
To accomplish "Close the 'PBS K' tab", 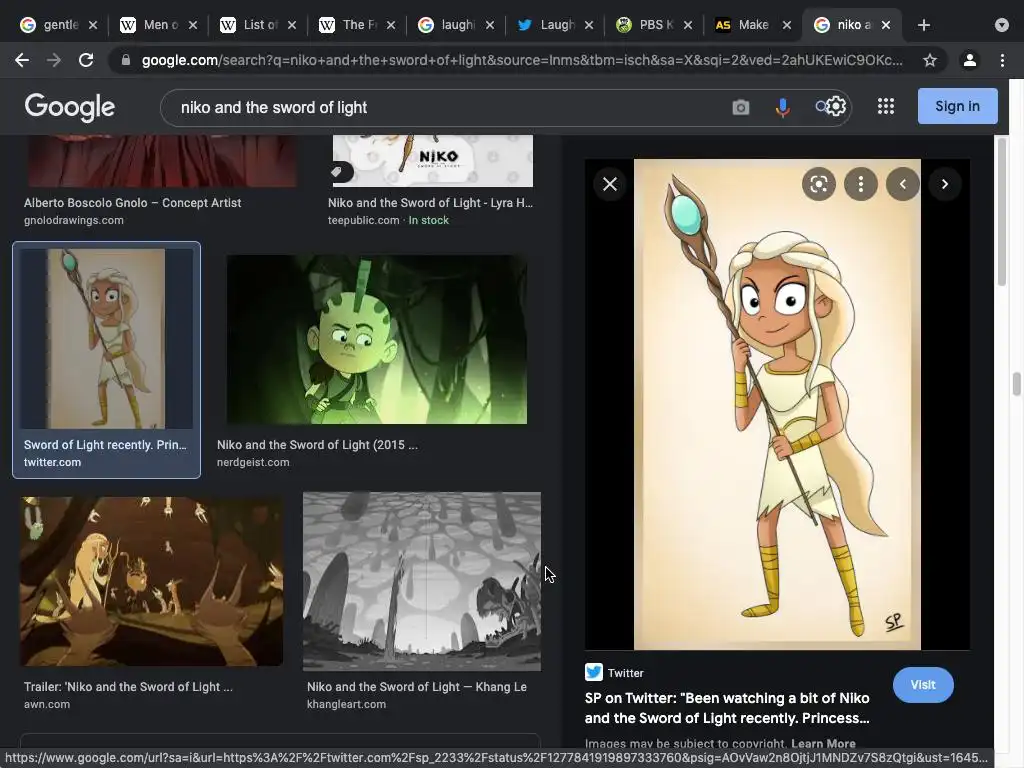I will [x=688, y=25].
